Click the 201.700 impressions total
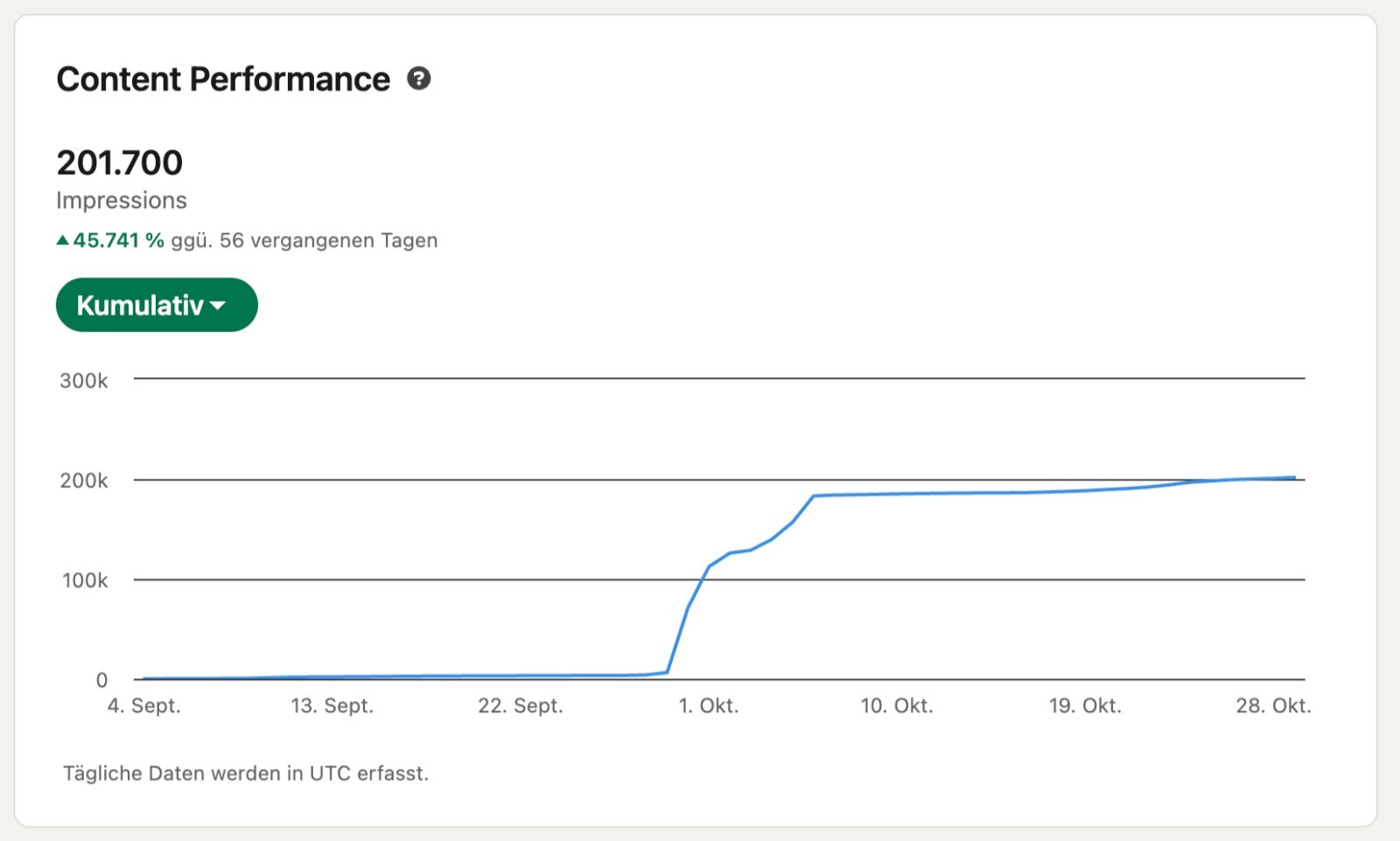Image resolution: width=1400 pixels, height=841 pixels. [120, 163]
